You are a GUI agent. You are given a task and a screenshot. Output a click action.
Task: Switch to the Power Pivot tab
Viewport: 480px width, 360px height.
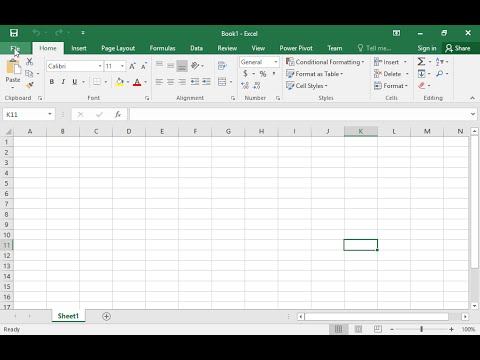pyautogui.click(x=296, y=48)
